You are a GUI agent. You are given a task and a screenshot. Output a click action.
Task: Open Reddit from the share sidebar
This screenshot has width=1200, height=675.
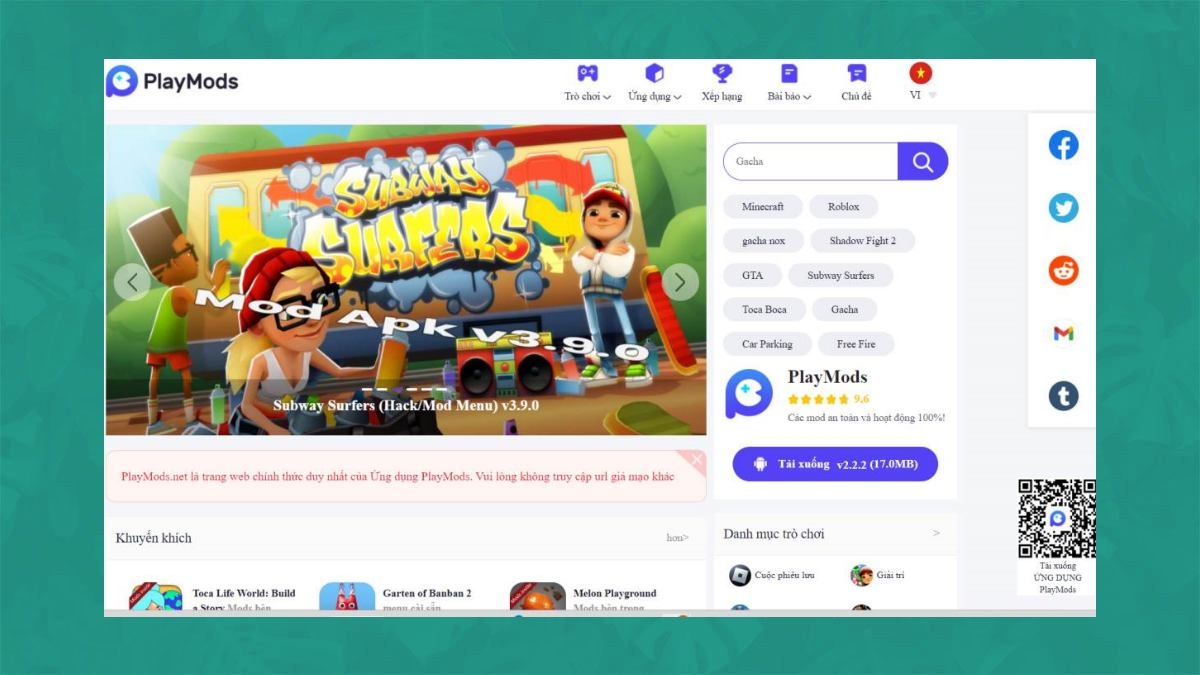pos(1063,270)
